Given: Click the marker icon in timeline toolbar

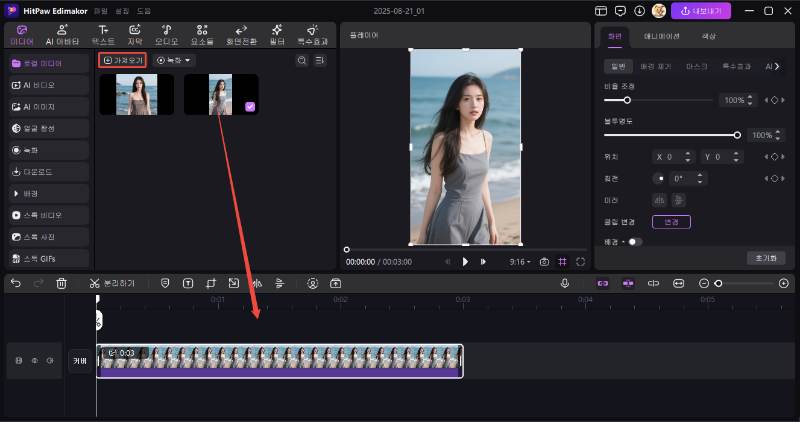Looking at the screenshot, I should (165, 283).
